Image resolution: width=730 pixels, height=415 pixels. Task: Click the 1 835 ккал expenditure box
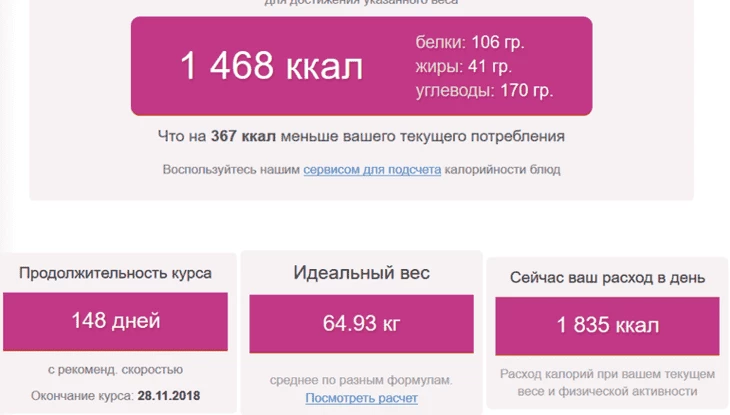pyautogui.click(x=607, y=326)
